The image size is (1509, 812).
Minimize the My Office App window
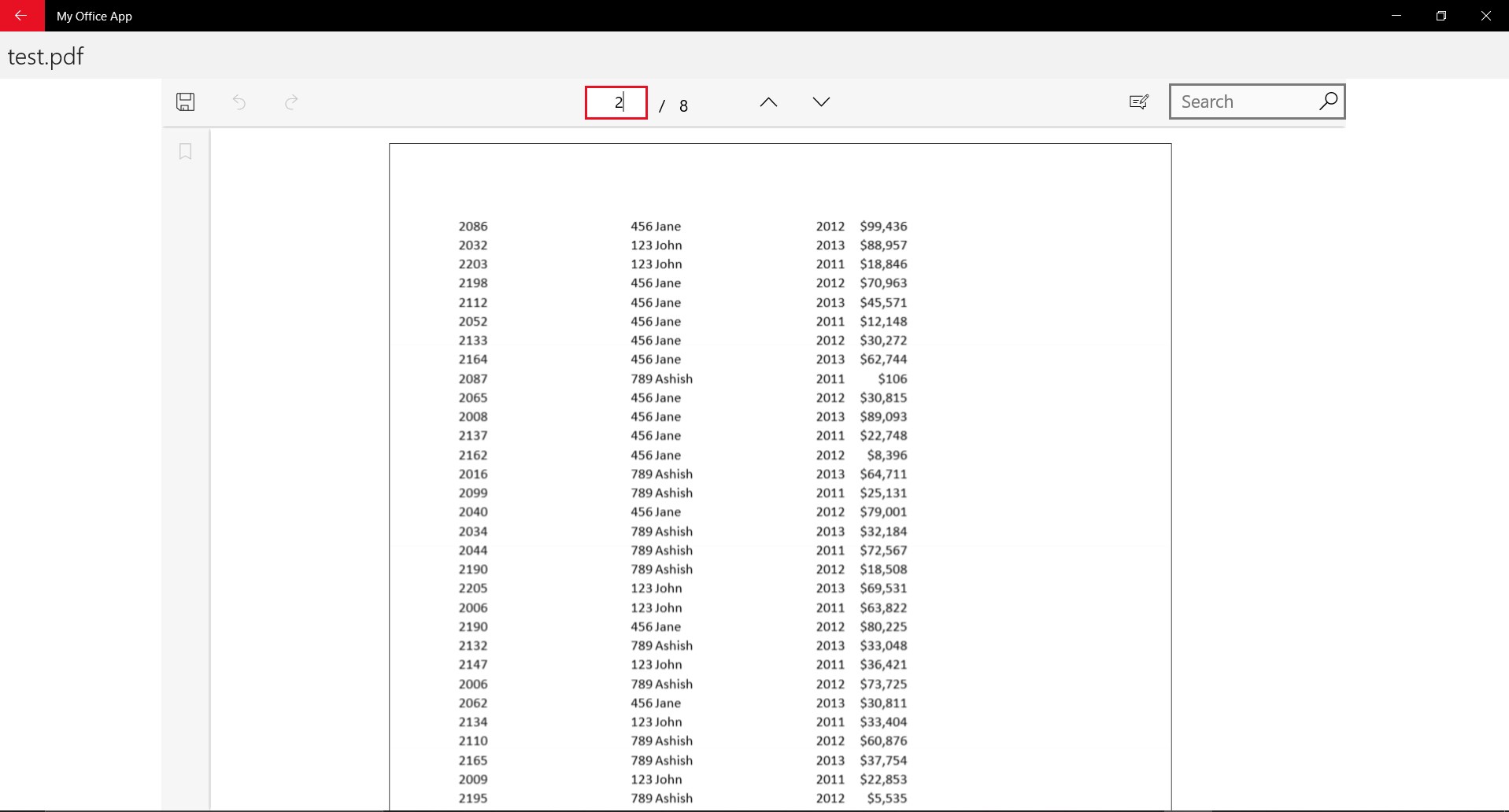[1396, 16]
